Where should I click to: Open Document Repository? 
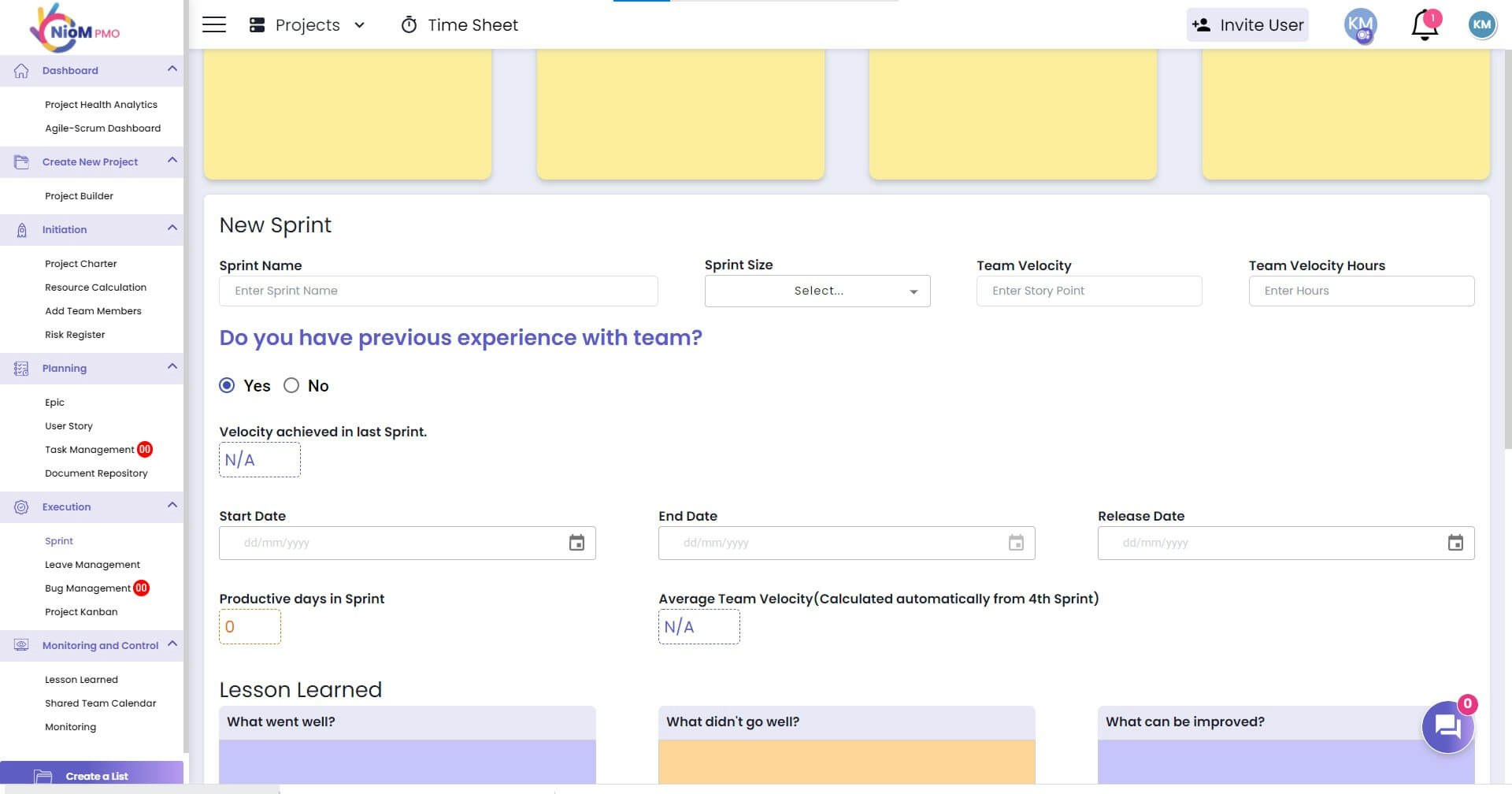(x=96, y=473)
